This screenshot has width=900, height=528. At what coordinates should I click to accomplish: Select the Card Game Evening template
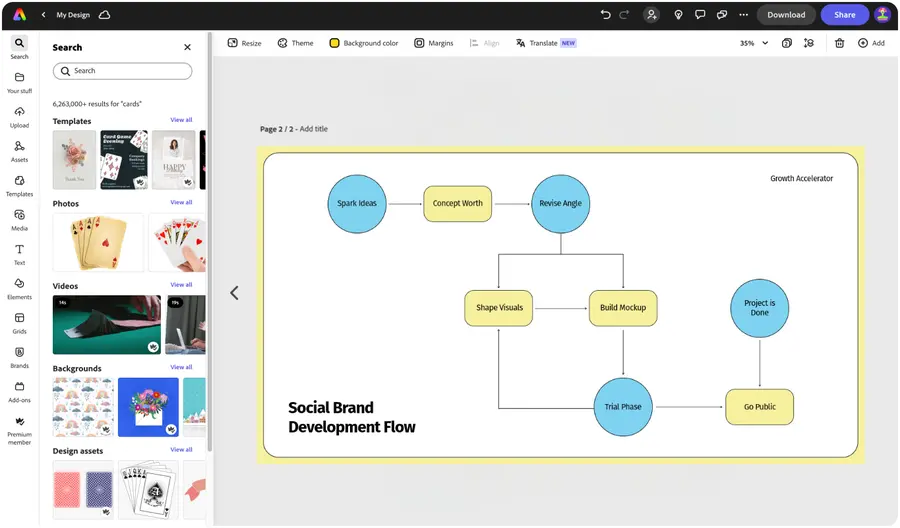click(124, 160)
